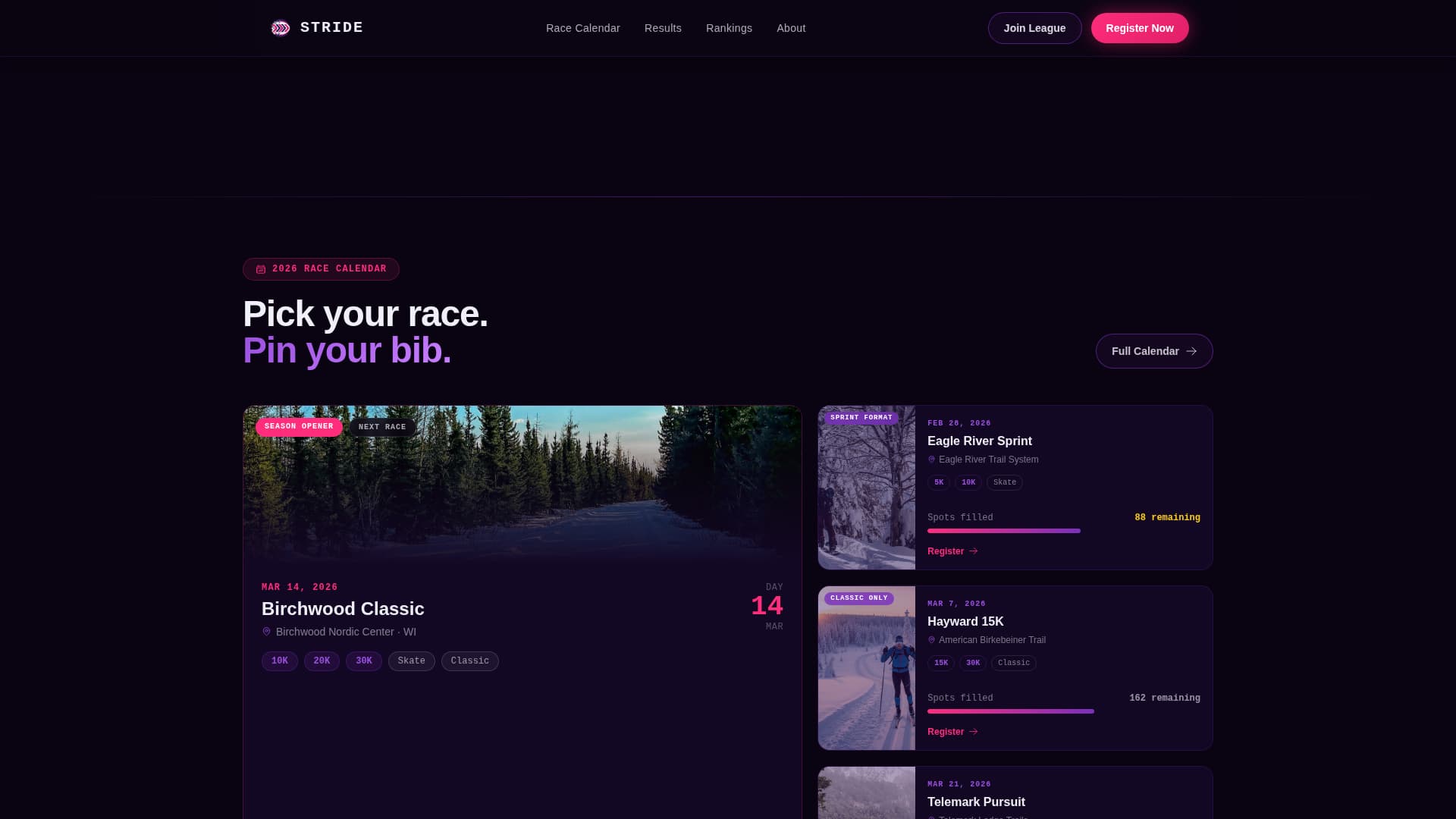Open the Eagle River Sprint title
The image size is (1456, 819).
coord(979,441)
